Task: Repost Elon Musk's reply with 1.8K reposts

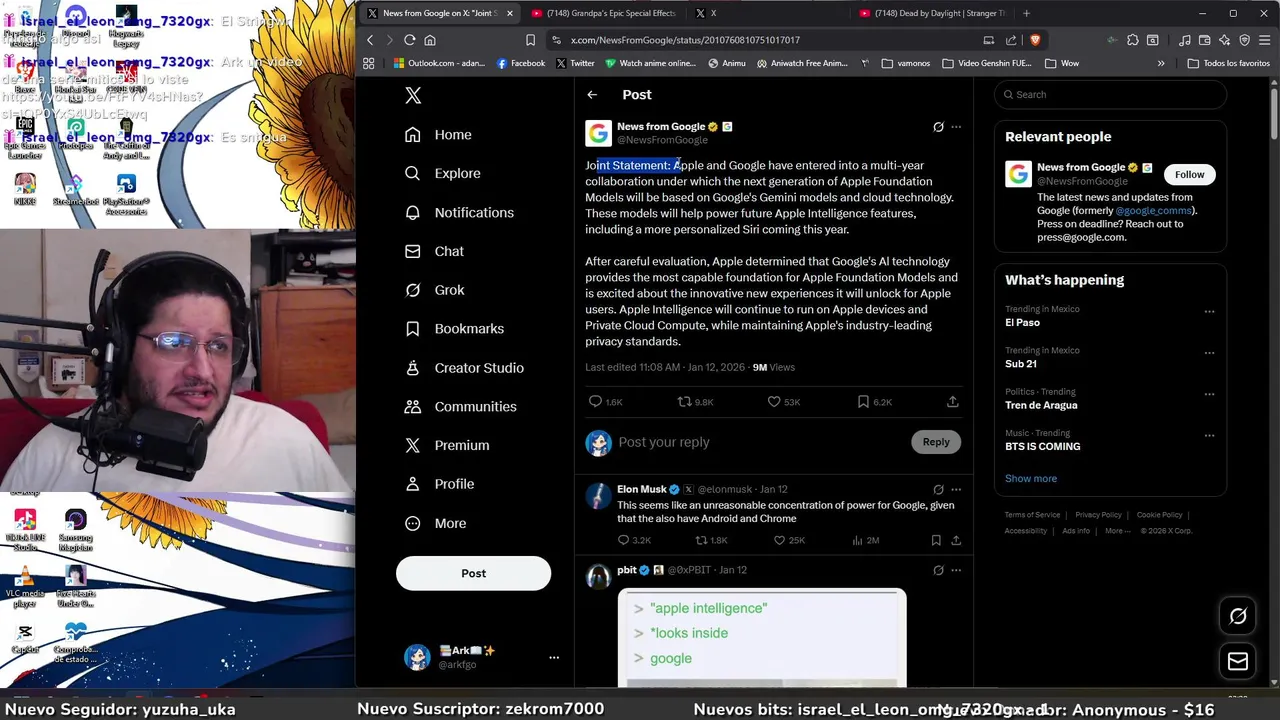Action: (x=701, y=540)
